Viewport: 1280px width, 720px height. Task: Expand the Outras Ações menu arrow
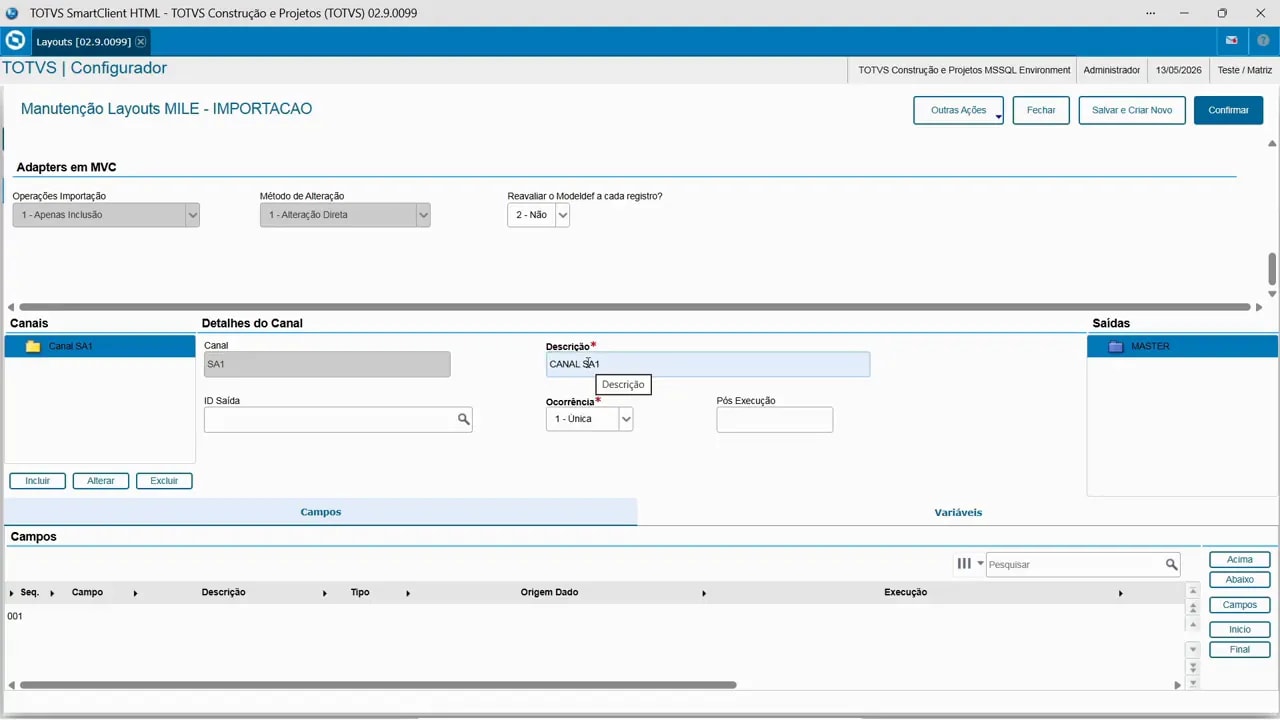pos(998,116)
